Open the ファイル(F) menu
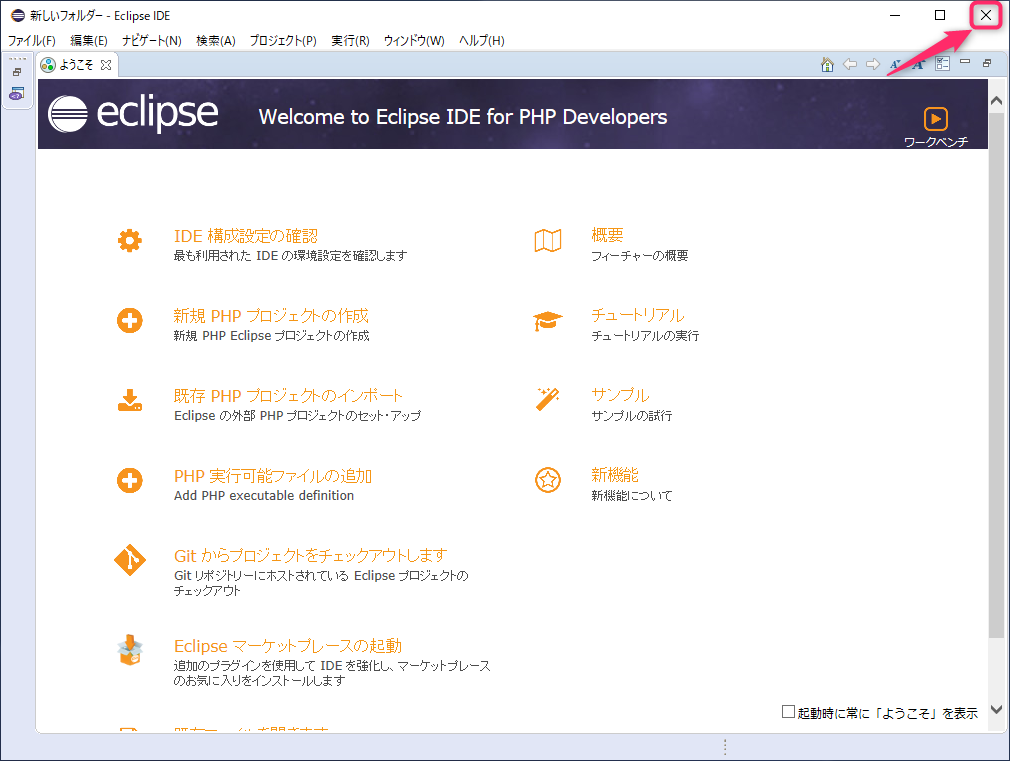This screenshot has width=1010, height=761. pos(32,41)
